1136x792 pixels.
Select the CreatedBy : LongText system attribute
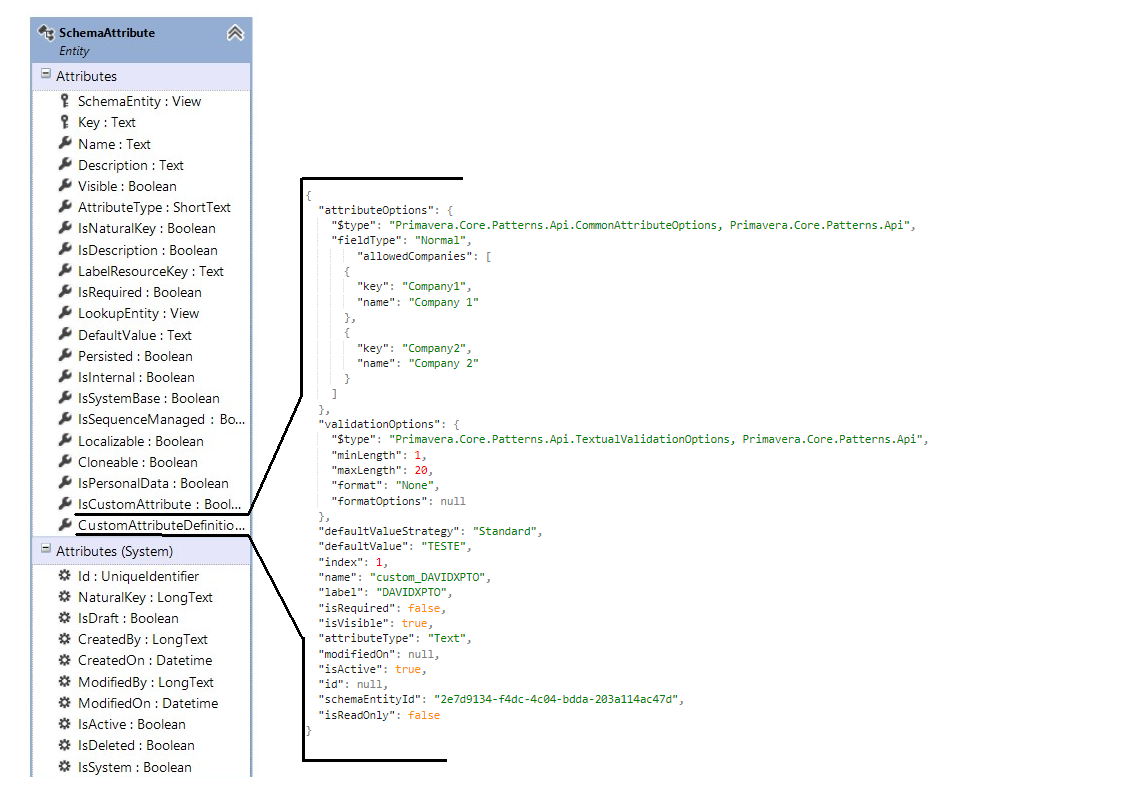pos(141,639)
